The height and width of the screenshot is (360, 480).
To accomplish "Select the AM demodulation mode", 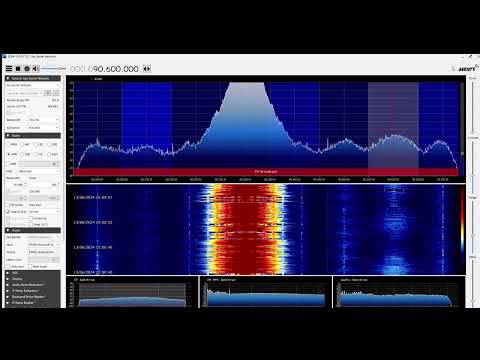I will pos(25,144).
